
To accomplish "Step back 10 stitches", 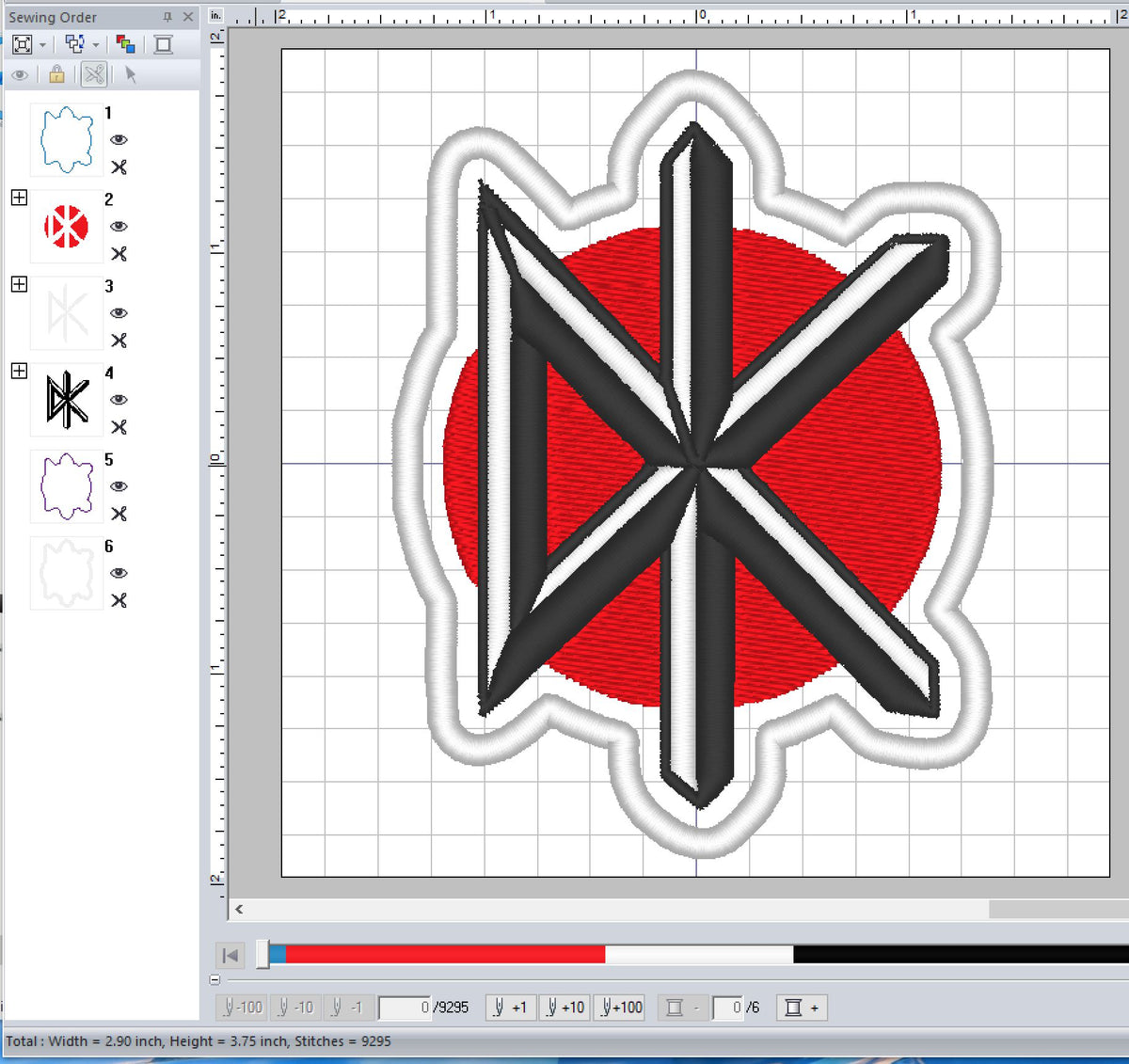I will [x=296, y=1008].
